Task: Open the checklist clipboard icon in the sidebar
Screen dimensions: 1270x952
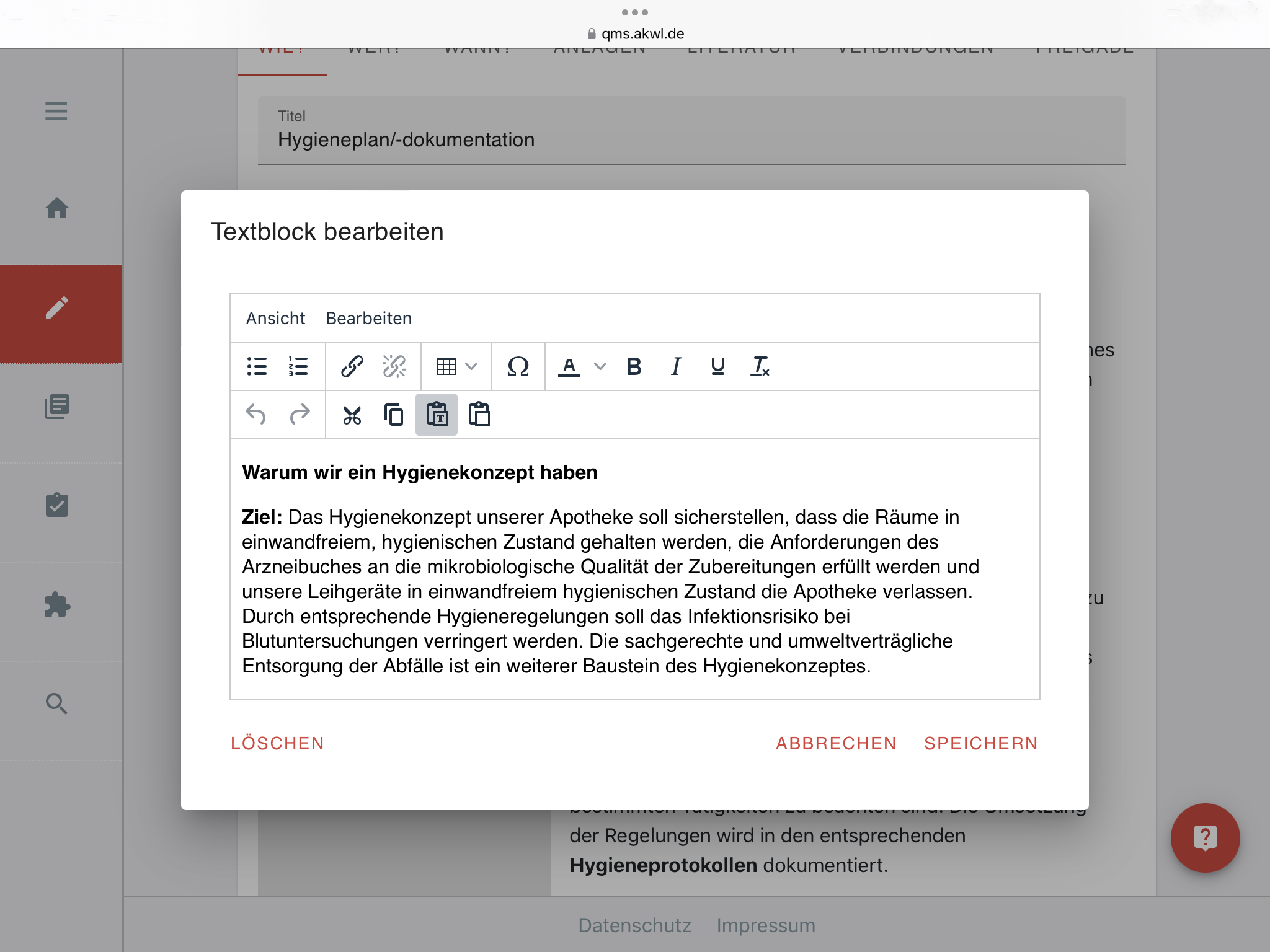Action: 57,505
